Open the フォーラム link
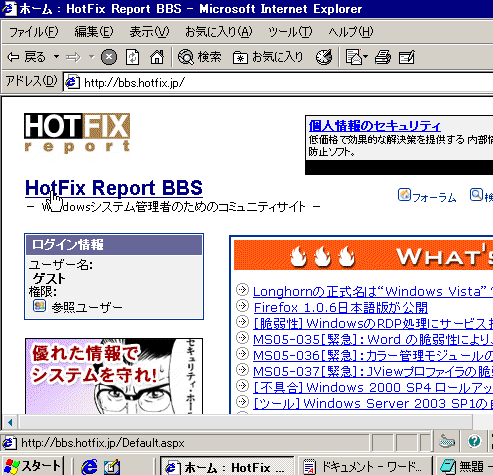Viewport: 493px width, 475px height. (434, 198)
